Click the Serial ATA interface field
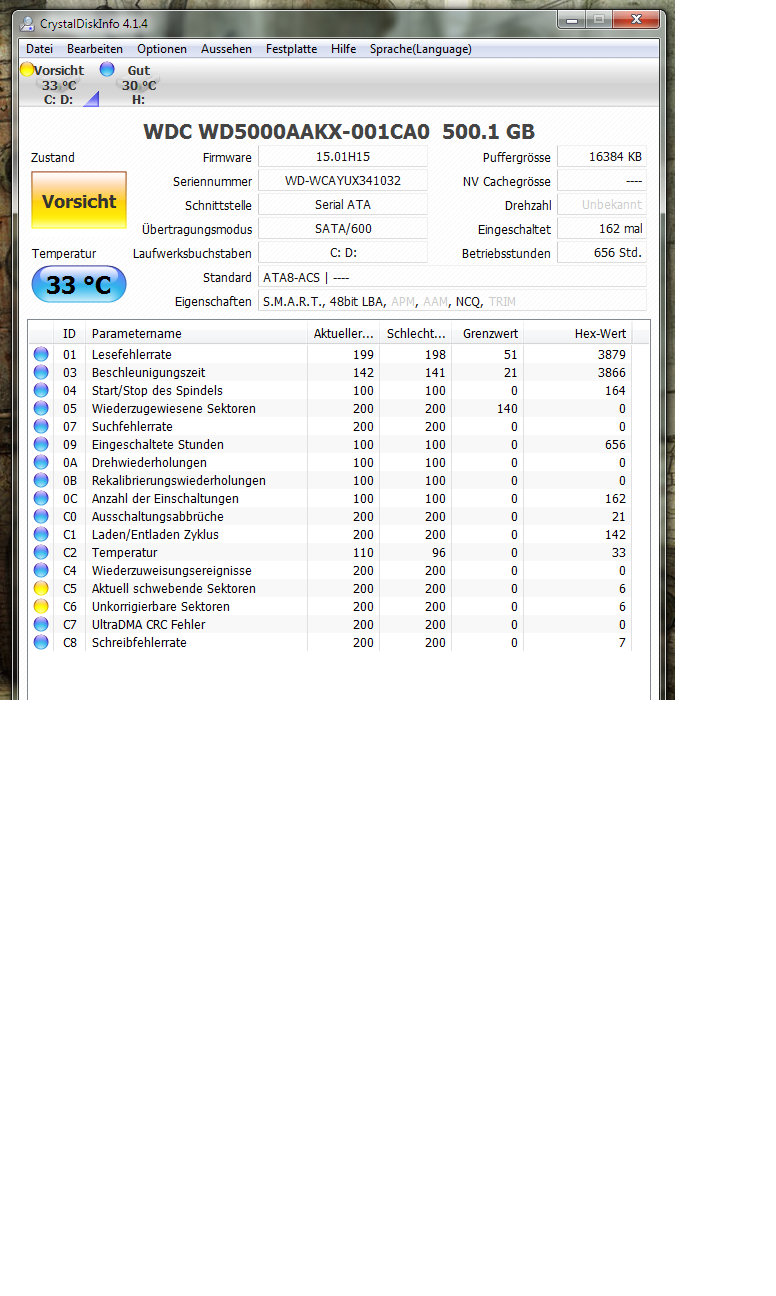Screen dimensions: 776x1296 pos(343,205)
